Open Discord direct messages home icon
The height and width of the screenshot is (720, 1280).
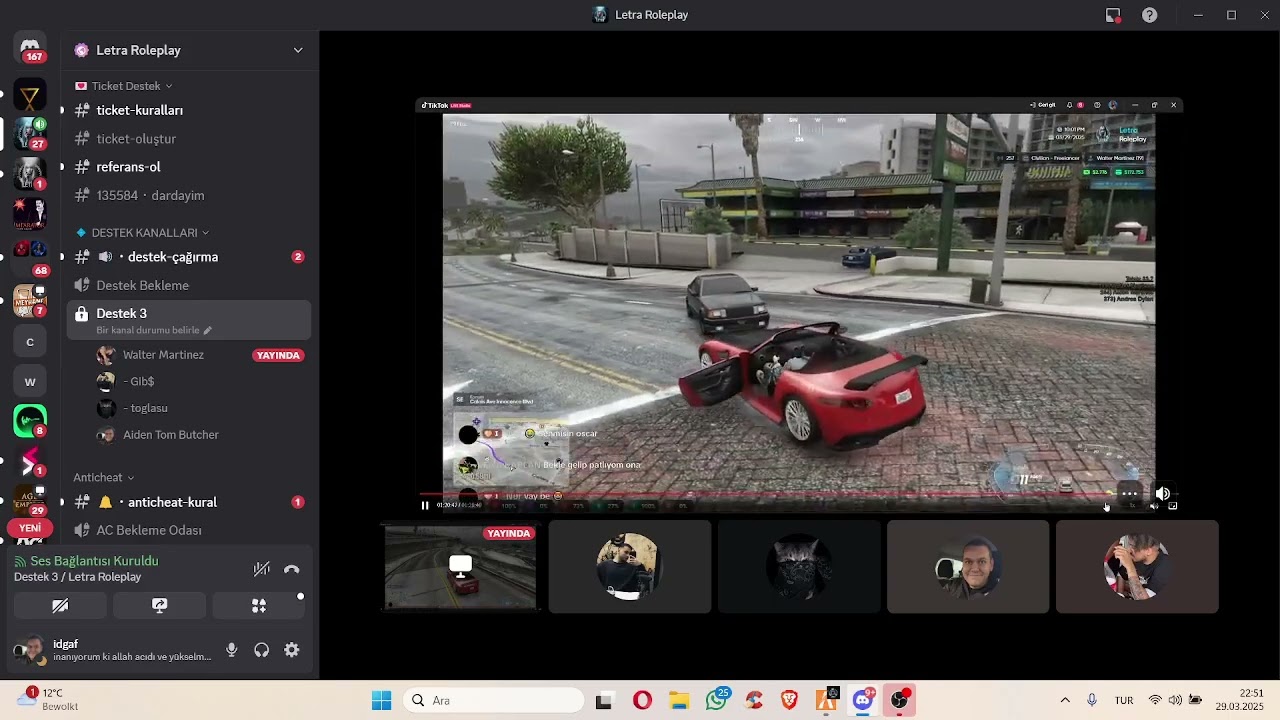[x=30, y=48]
